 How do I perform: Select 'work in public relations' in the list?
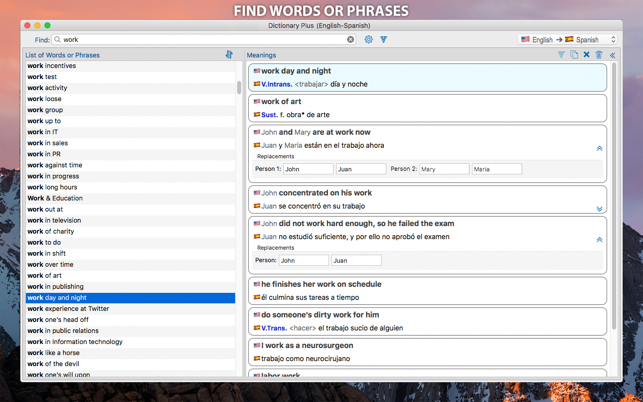[130, 331]
